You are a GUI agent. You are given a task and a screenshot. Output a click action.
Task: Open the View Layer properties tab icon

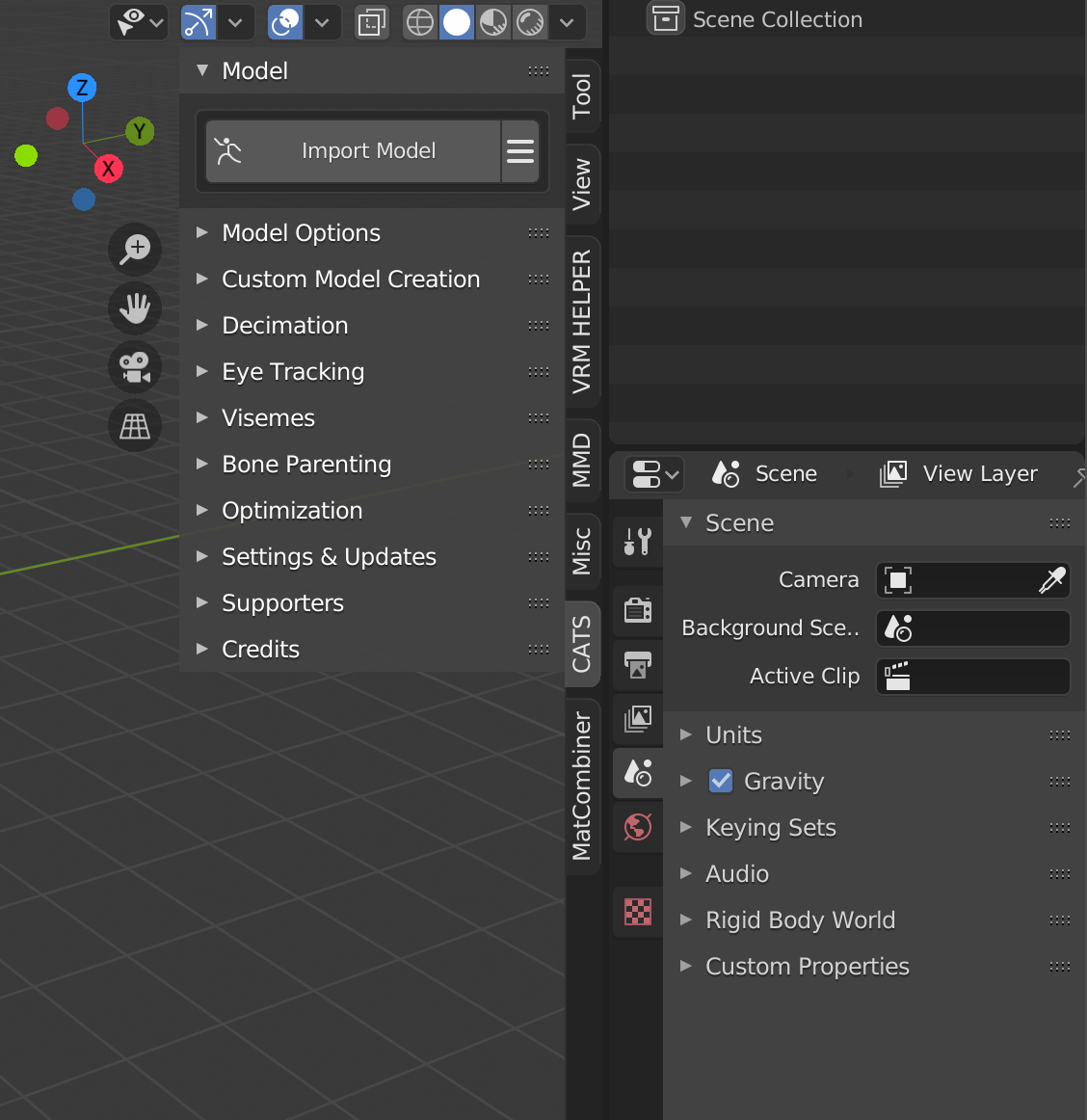[638, 719]
